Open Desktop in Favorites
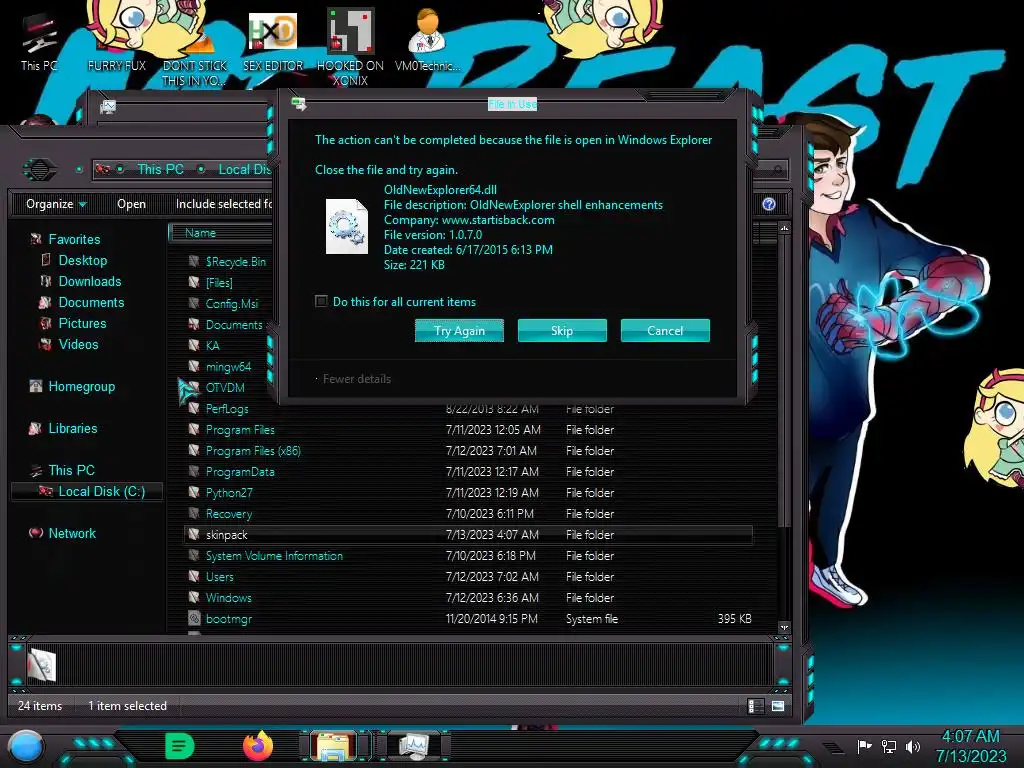The height and width of the screenshot is (768, 1024). coord(82,260)
